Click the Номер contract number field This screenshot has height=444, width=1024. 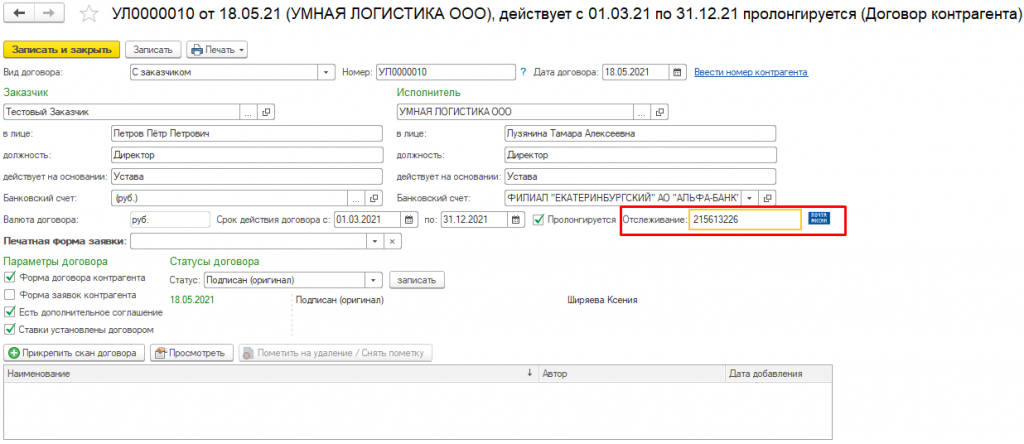445,72
